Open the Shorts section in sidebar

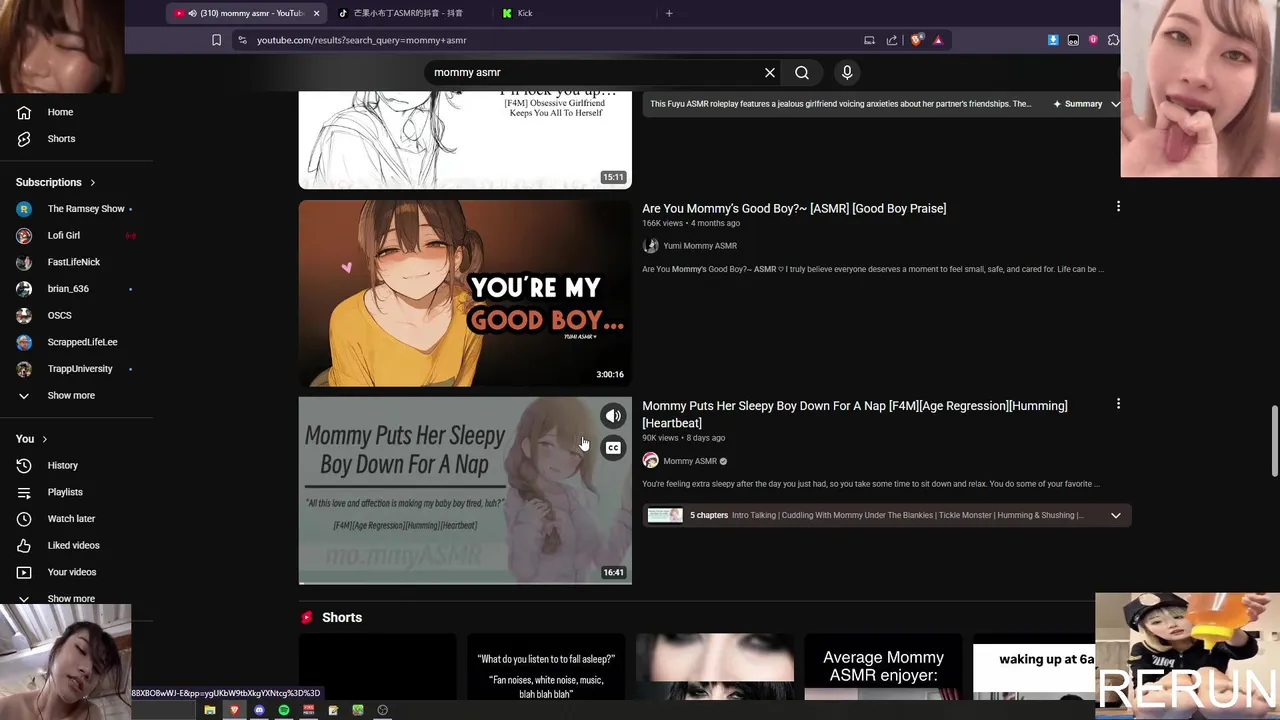[61, 139]
